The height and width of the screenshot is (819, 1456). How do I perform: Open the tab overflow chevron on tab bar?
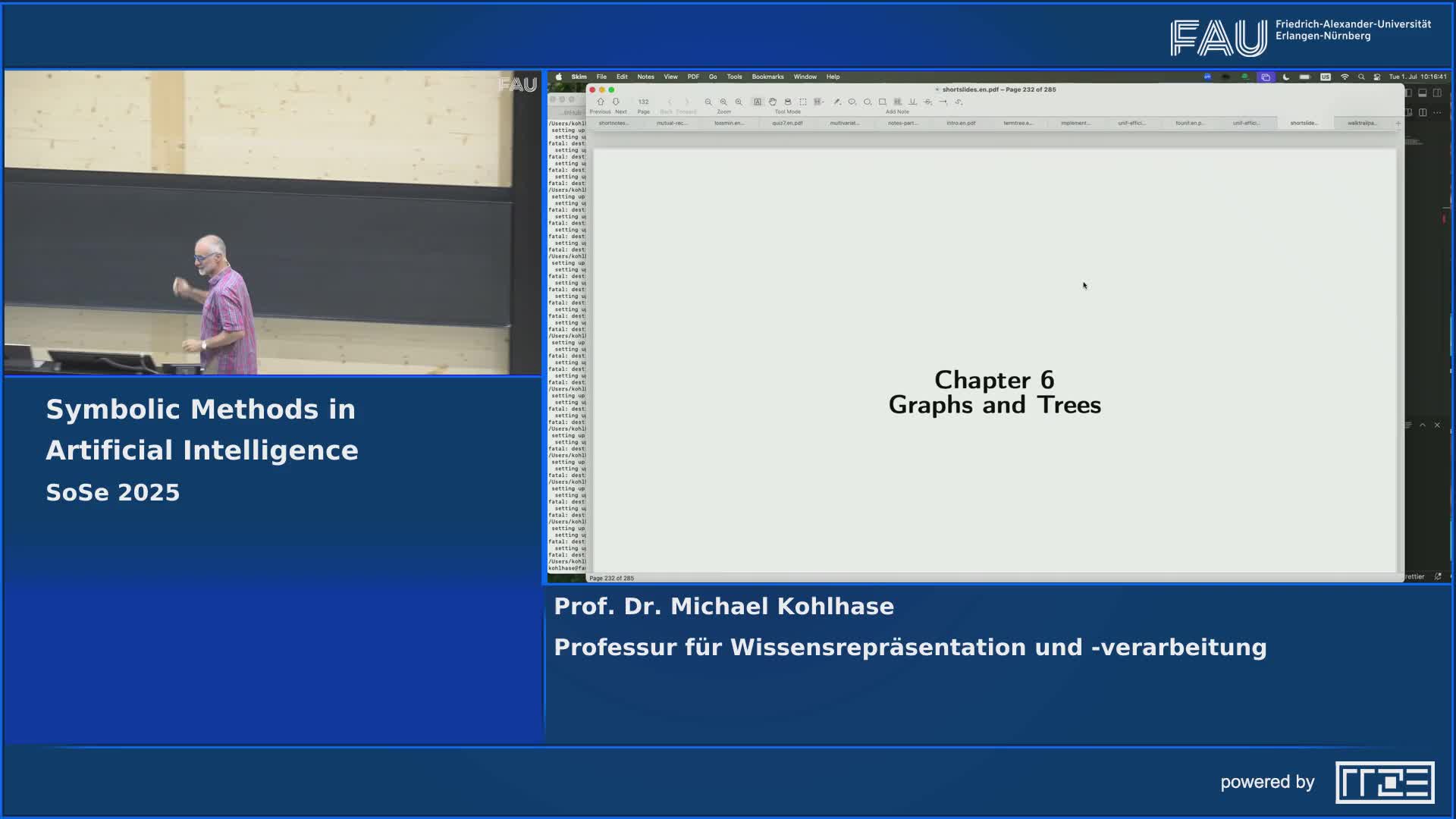[1398, 122]
